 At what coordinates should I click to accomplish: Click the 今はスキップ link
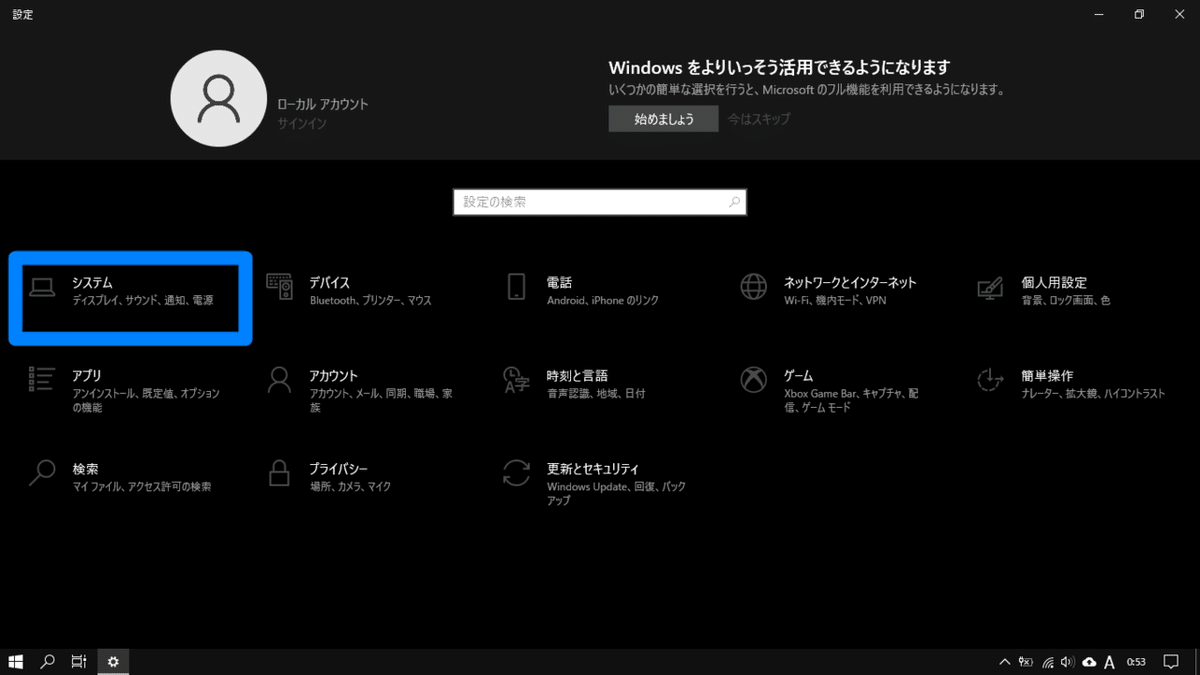point(759,119)
